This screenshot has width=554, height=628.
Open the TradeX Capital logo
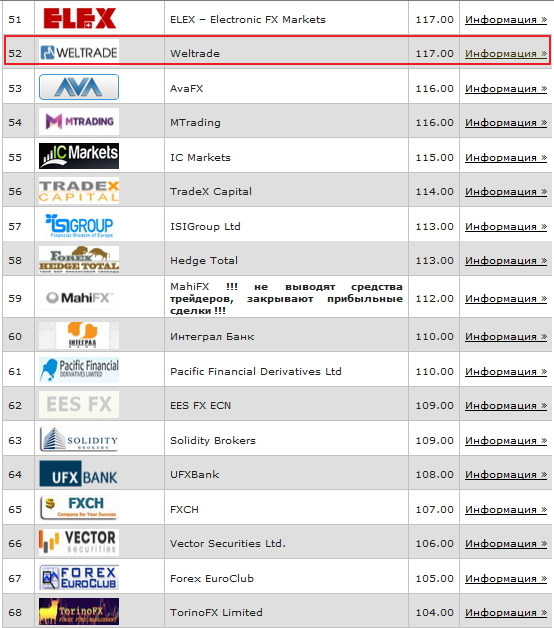79,191
